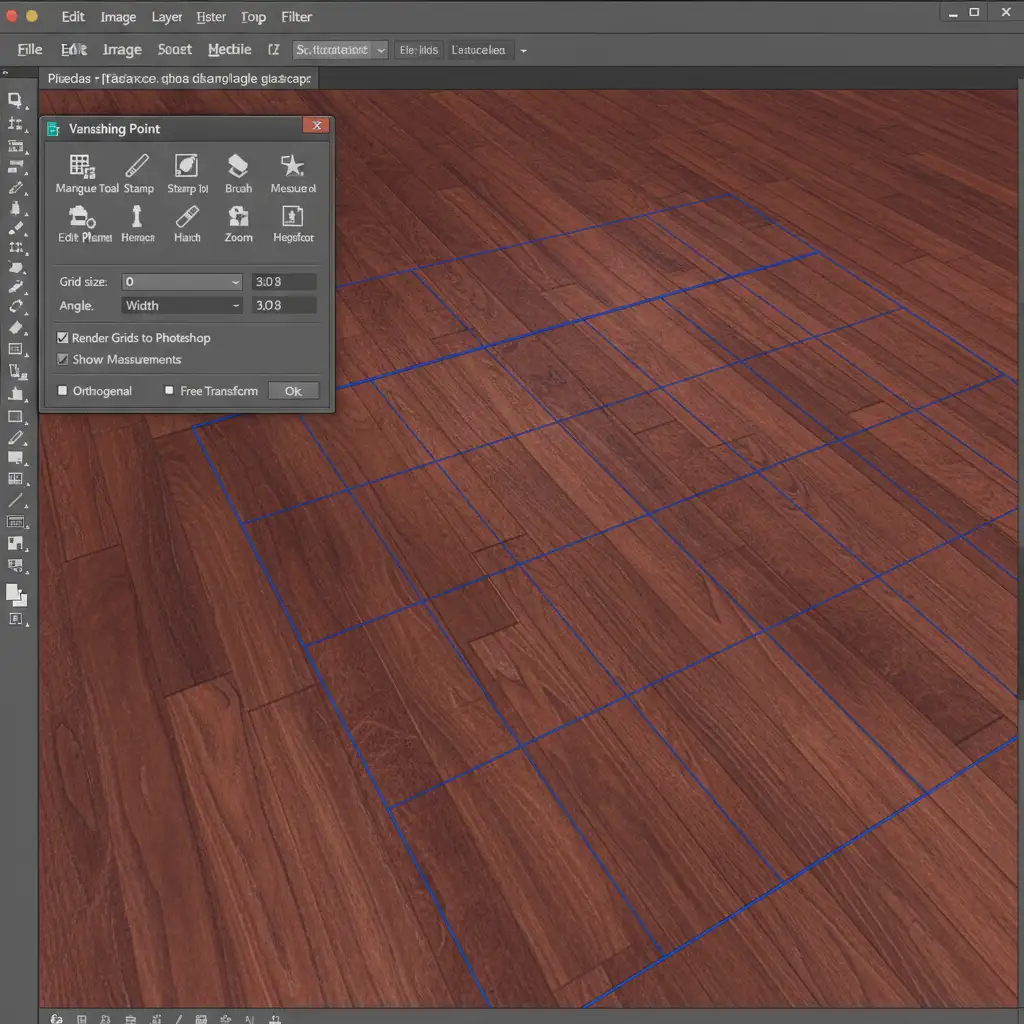Uncheck Render Grids to Photoshop
Image resolution: width=1024 pixels, height=1024 pixels.
[x=63, y=338]
